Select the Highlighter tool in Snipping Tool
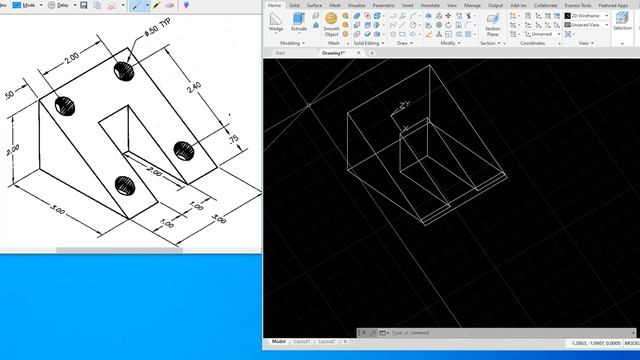Screen dimensions: 640x360 [x=157, y=5]
